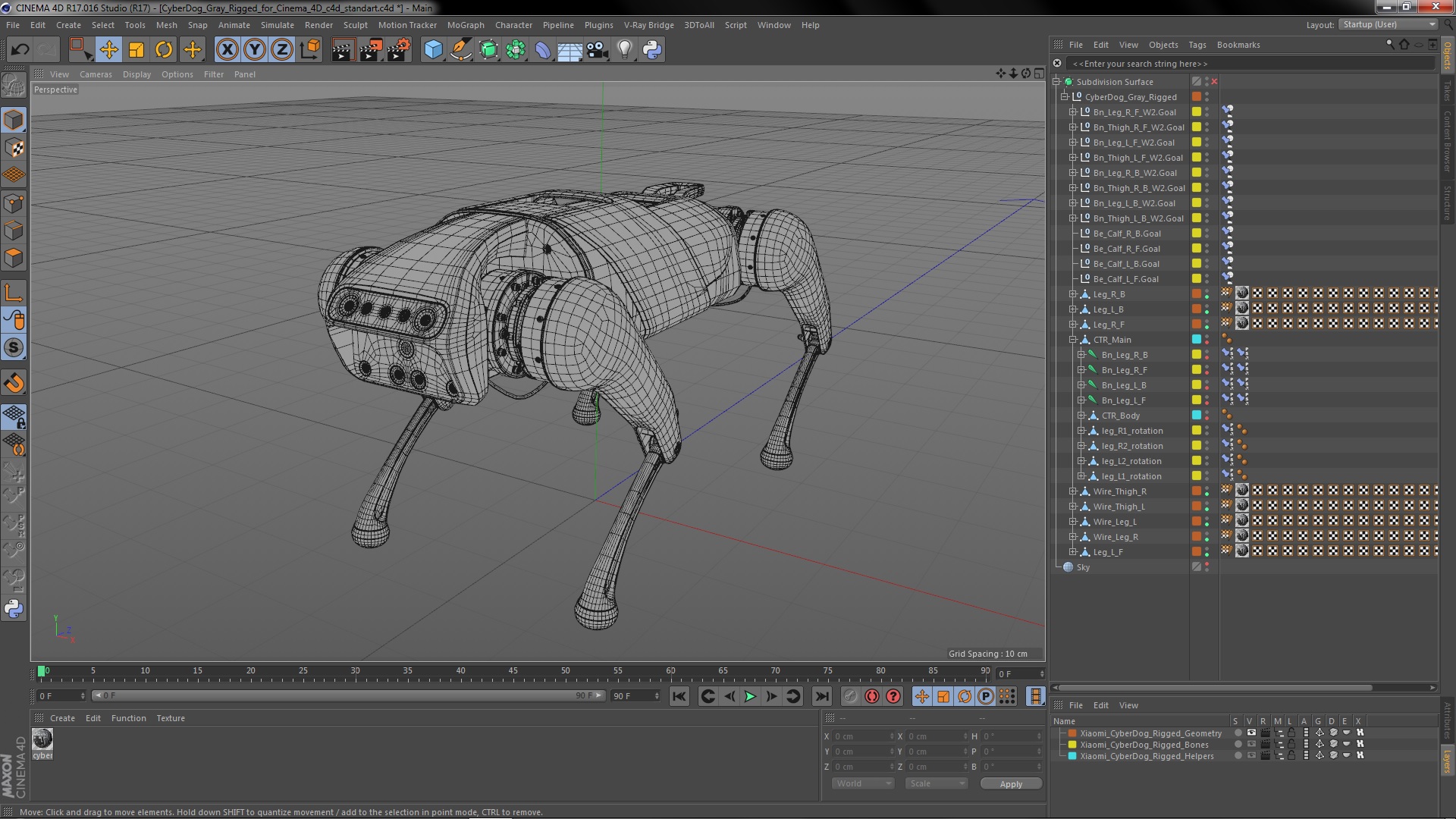Click Geometry layer orange color swatch

(1072, 733)
